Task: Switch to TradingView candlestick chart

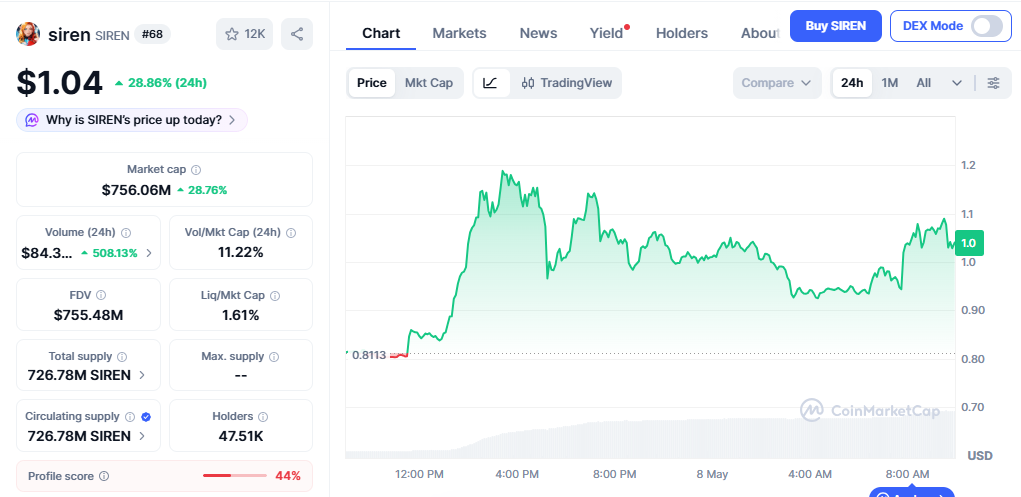Action: [566, 83]
